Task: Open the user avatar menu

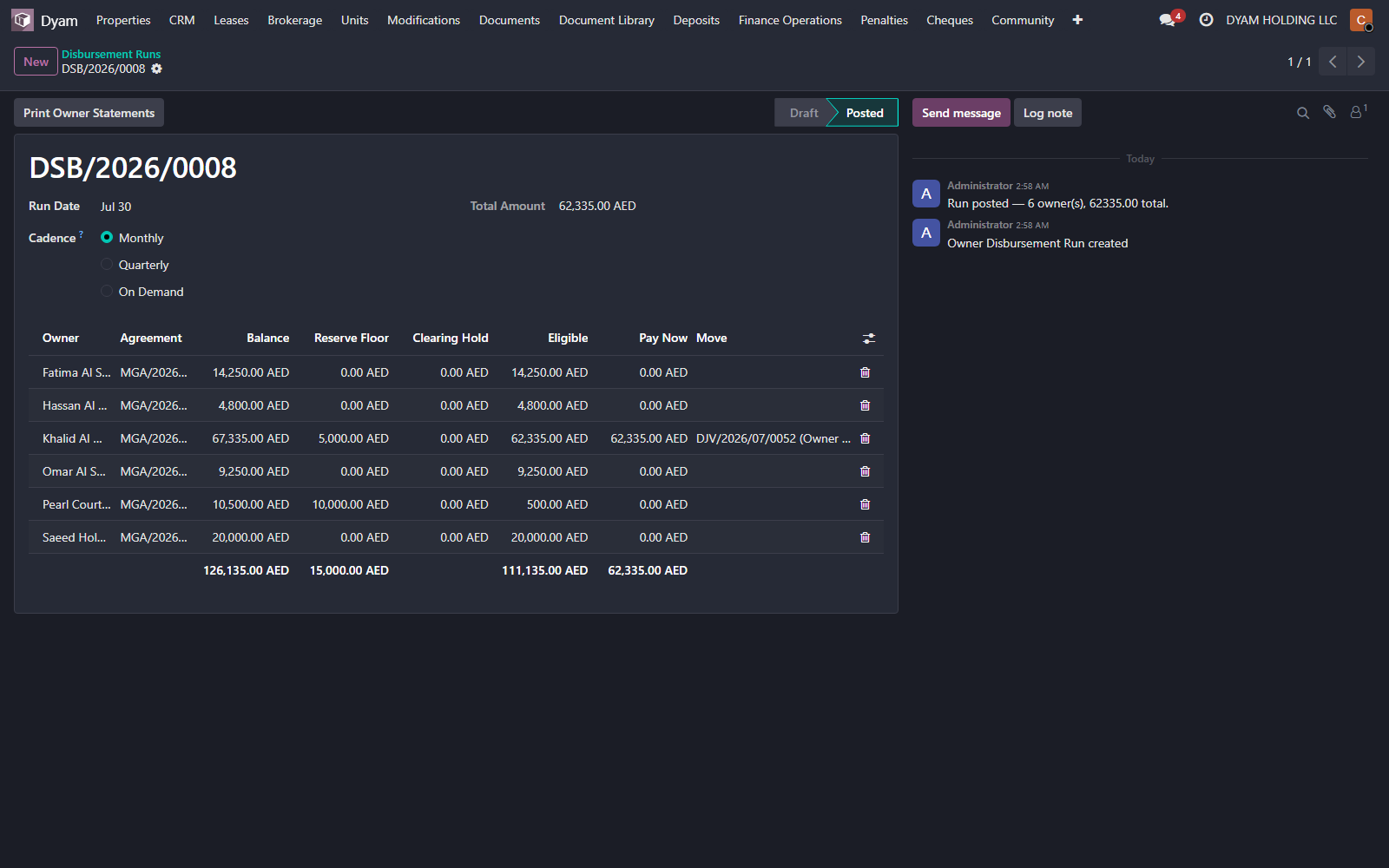Action: 1361,20
